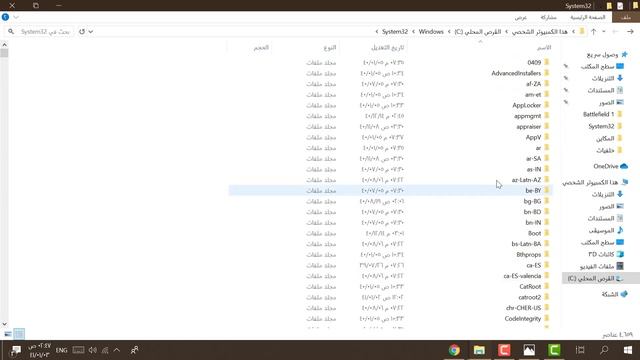The image size is (640, 360).
Task: Open the Explorer help icon
Action: pos(5,17)
